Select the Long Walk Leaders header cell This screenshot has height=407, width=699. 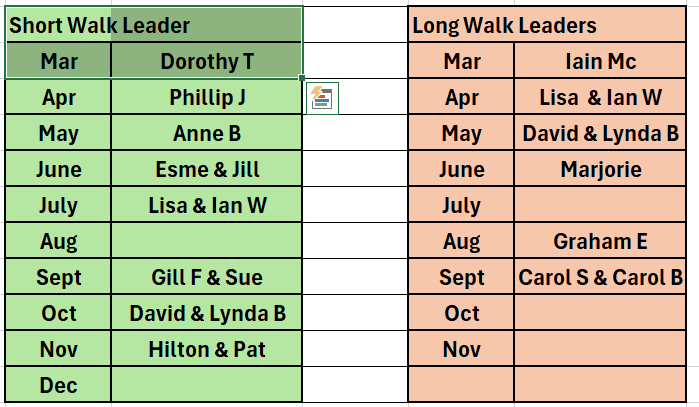(x=552, y=26)
